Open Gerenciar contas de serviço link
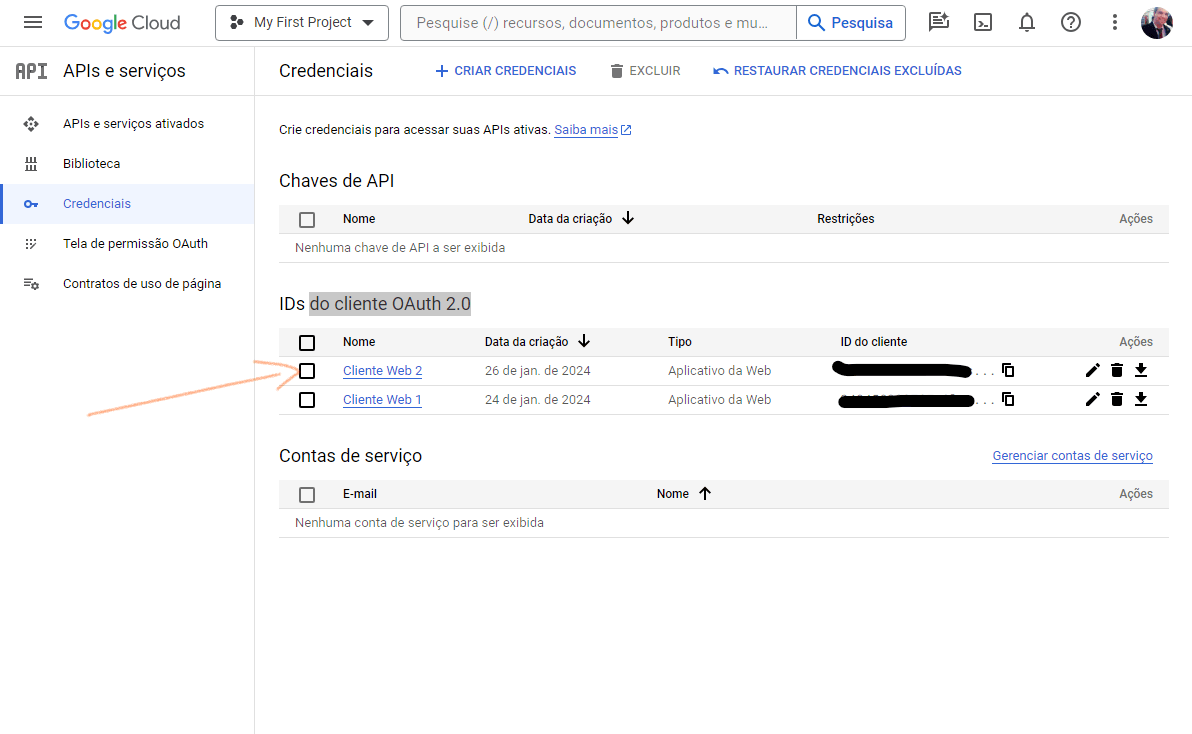The height and width of the screenshot is (734, 1192). pyautogui.click(x=1072, y=456)
